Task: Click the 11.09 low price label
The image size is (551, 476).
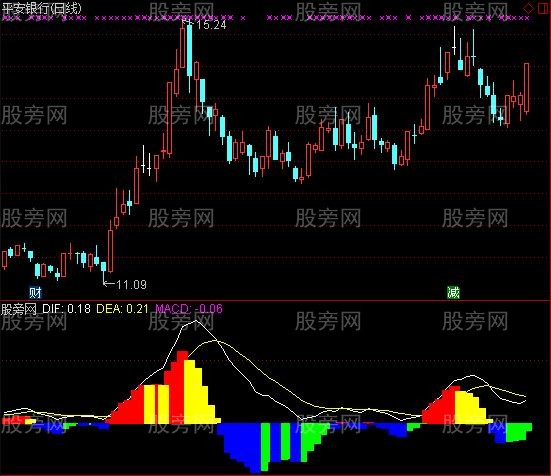Action: click(x=131, y=284)
